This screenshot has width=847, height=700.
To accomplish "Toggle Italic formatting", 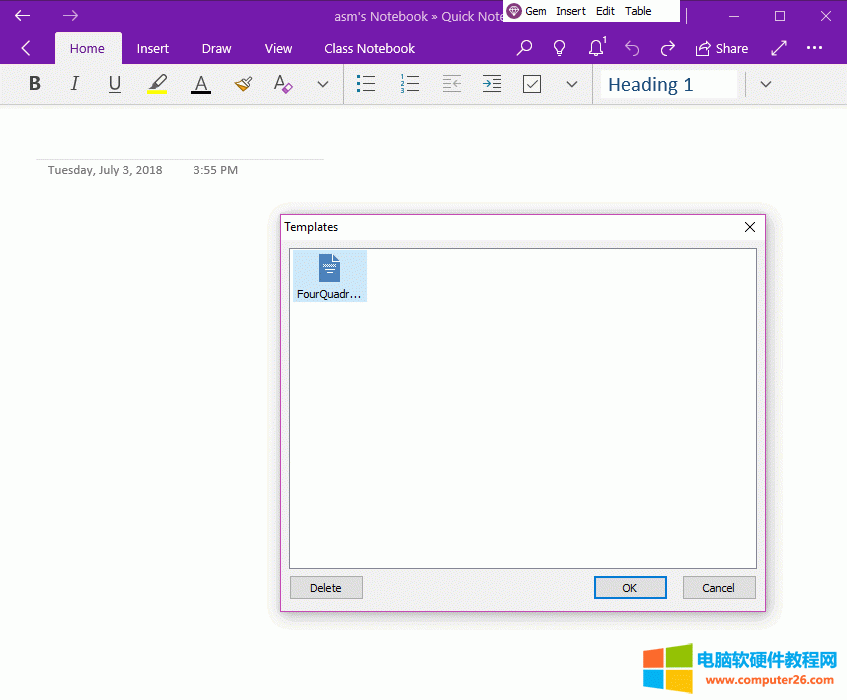I will point(74,83).
